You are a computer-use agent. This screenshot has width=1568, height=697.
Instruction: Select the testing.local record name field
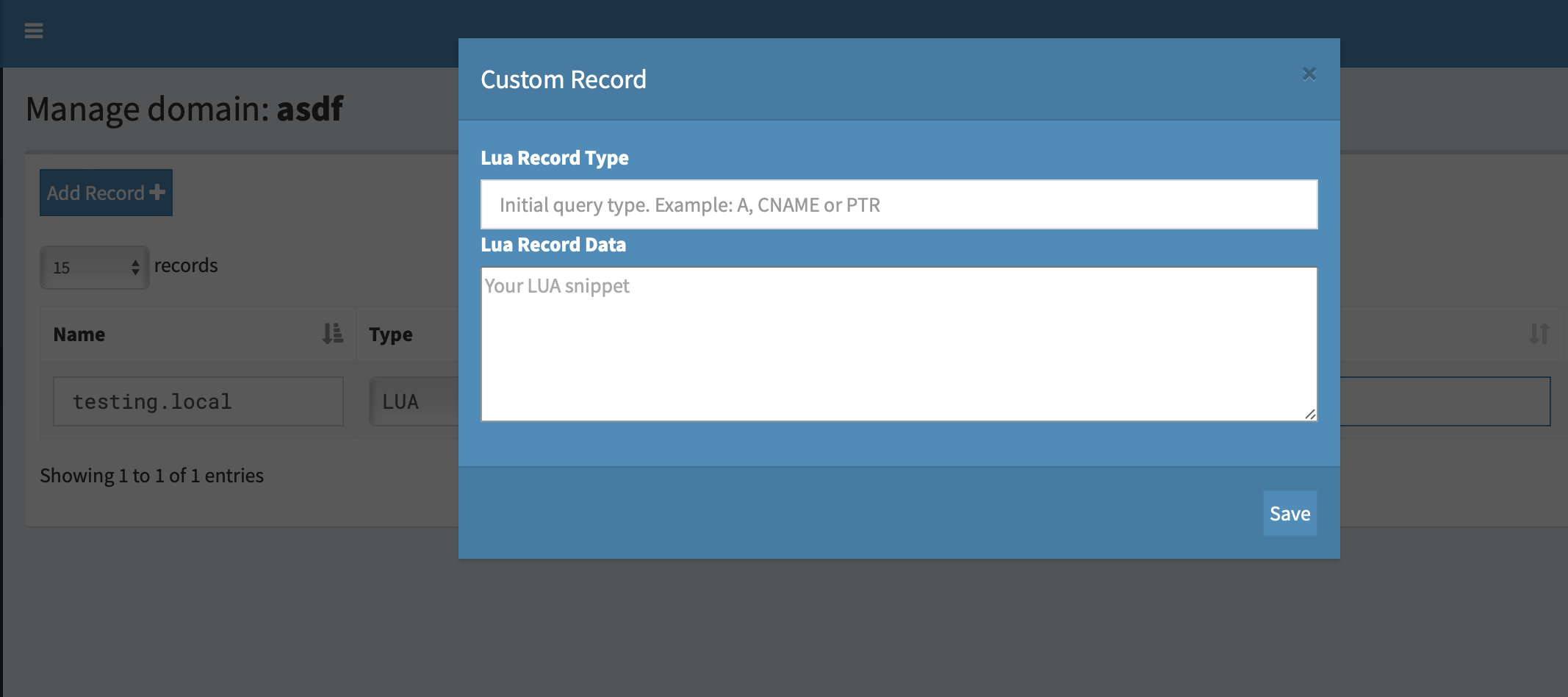click(198, 401)
